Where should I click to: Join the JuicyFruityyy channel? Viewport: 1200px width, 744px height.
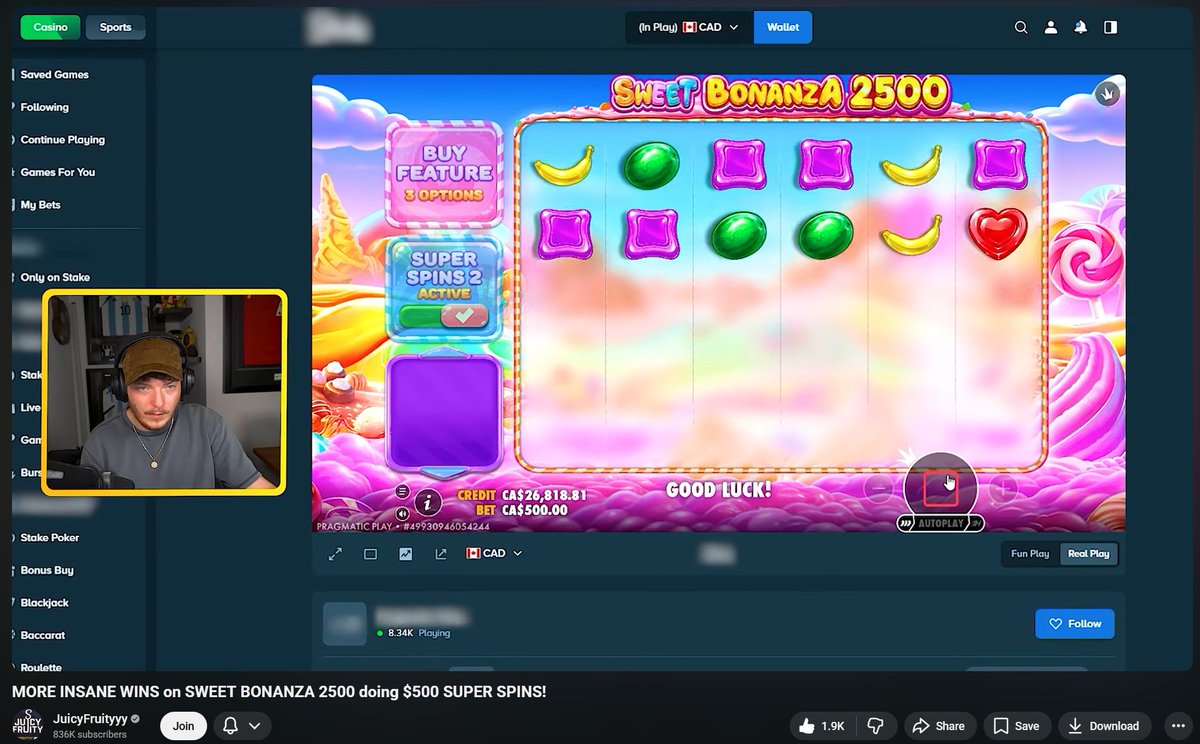tap(183, 726)
